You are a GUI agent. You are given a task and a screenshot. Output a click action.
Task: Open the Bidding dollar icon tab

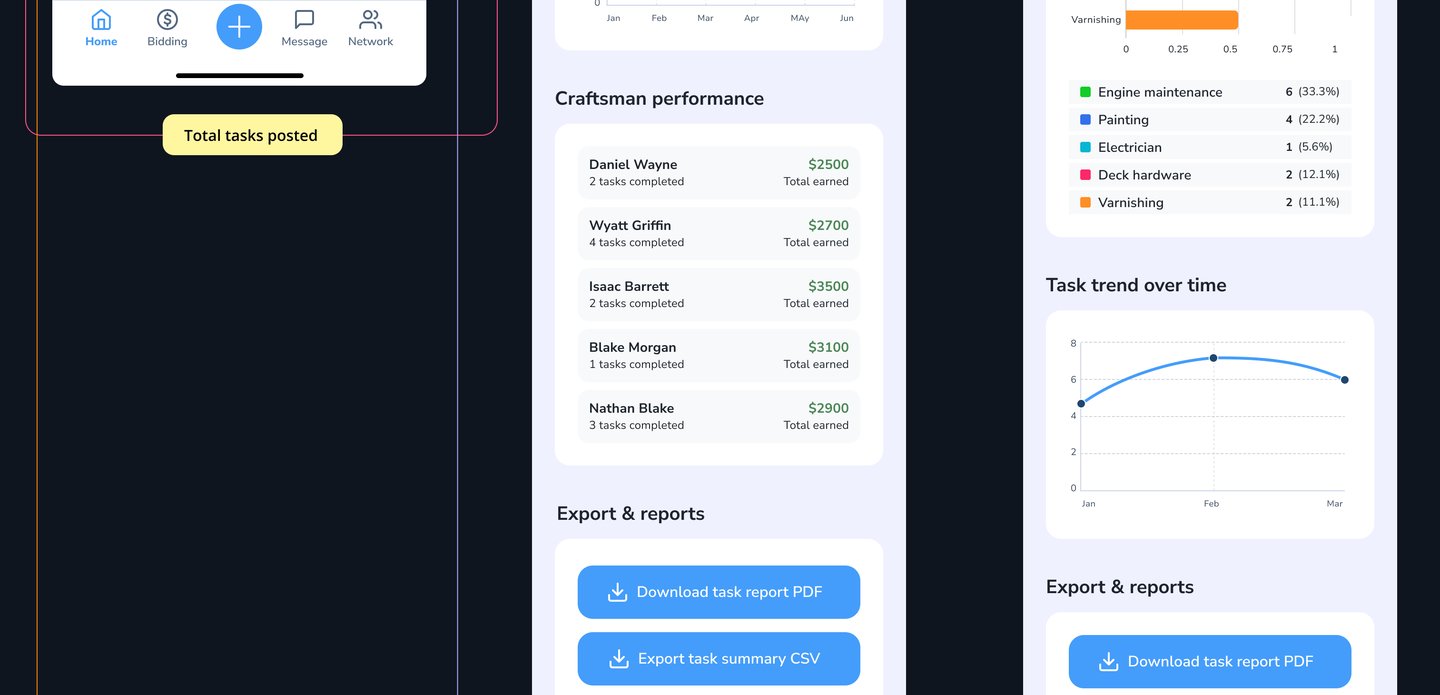point(167,20)
